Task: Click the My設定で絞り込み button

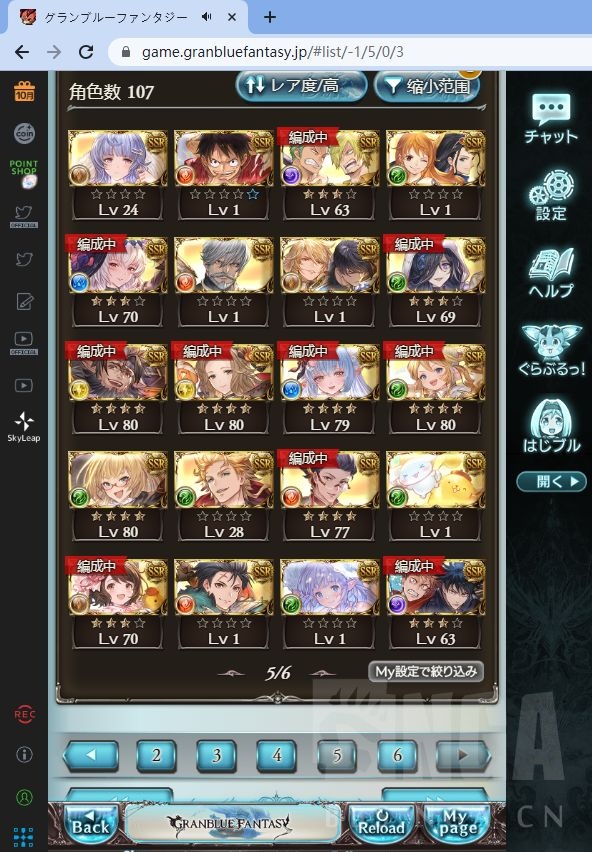Action: point(426,672)
